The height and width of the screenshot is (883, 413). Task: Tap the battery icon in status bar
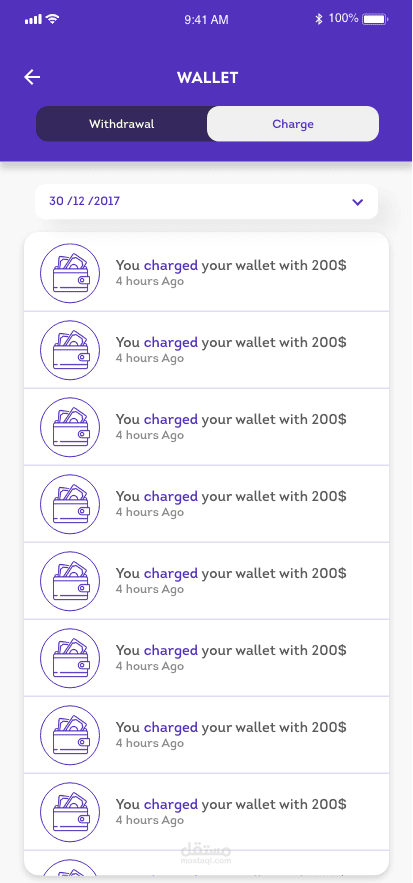(375, 19)
